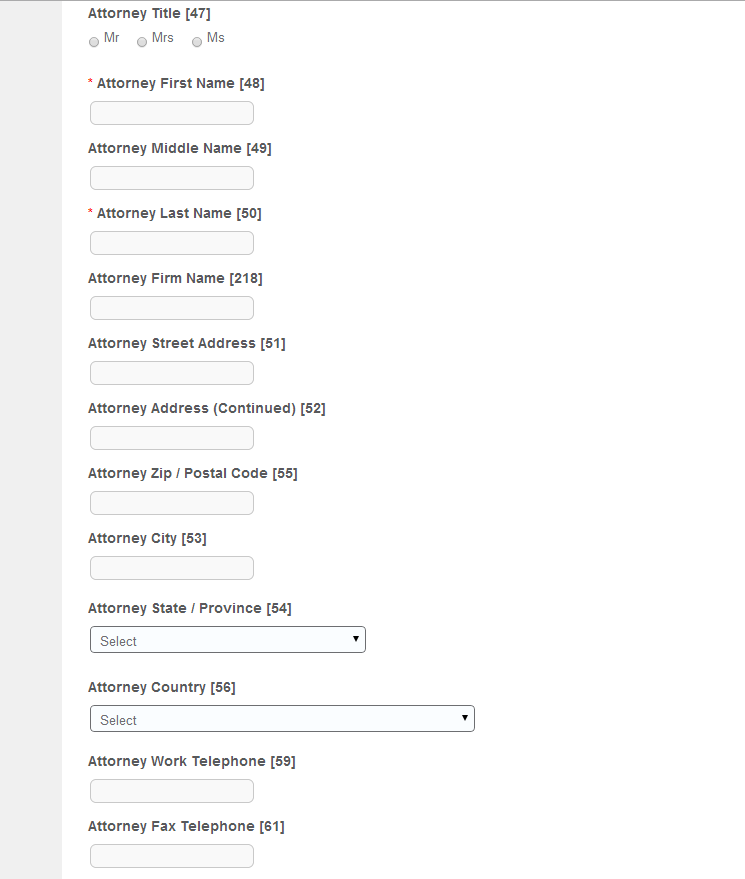Click the Attorney Work Telephone field
Screen dimensions: 745x879
coord(172,791)
